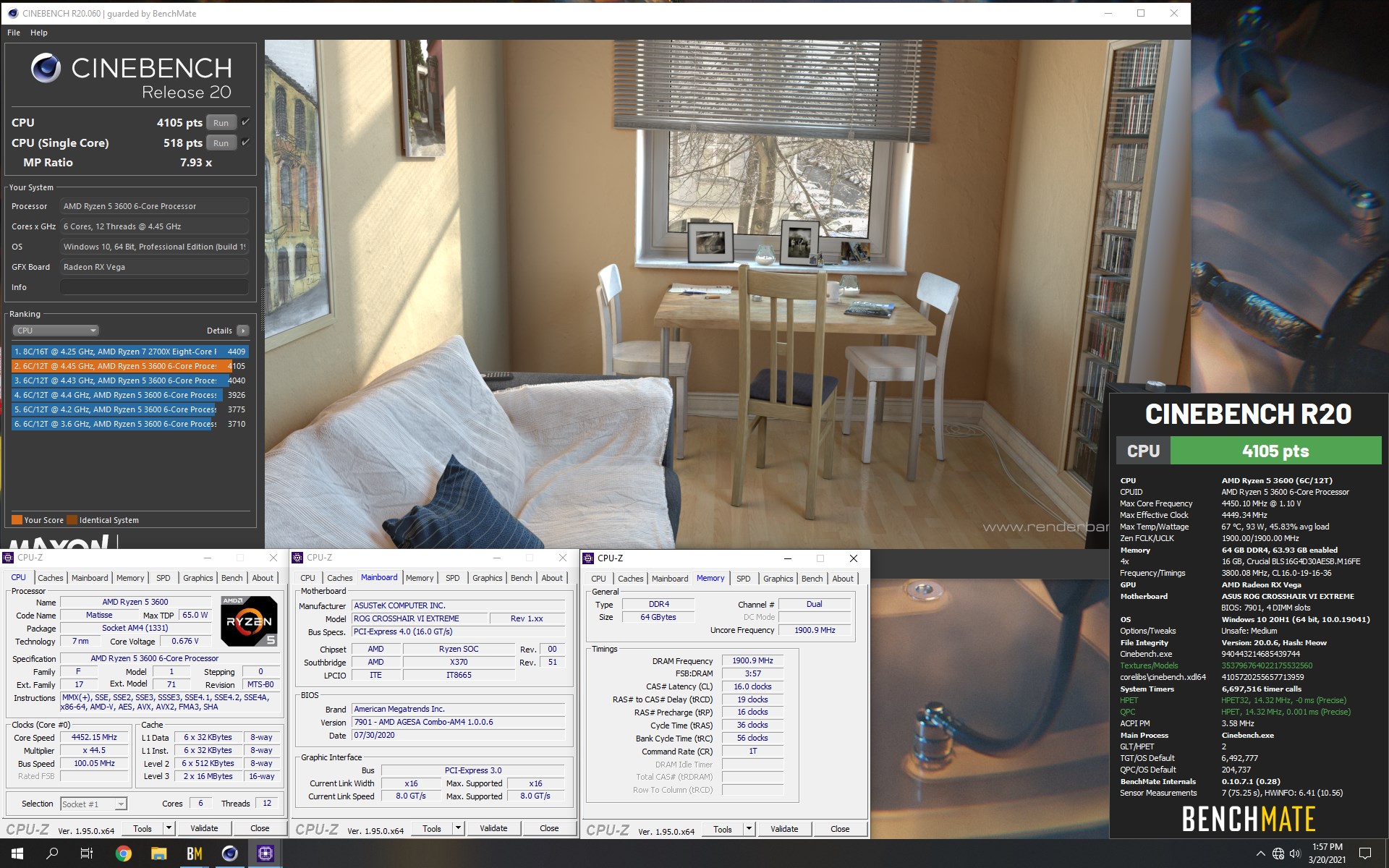Image resolution: width=1389 pixels, height=868 pixels.
Task: Expand ranking Details with the arrow button
Action: pyautogui.click(x=243, y=331)
